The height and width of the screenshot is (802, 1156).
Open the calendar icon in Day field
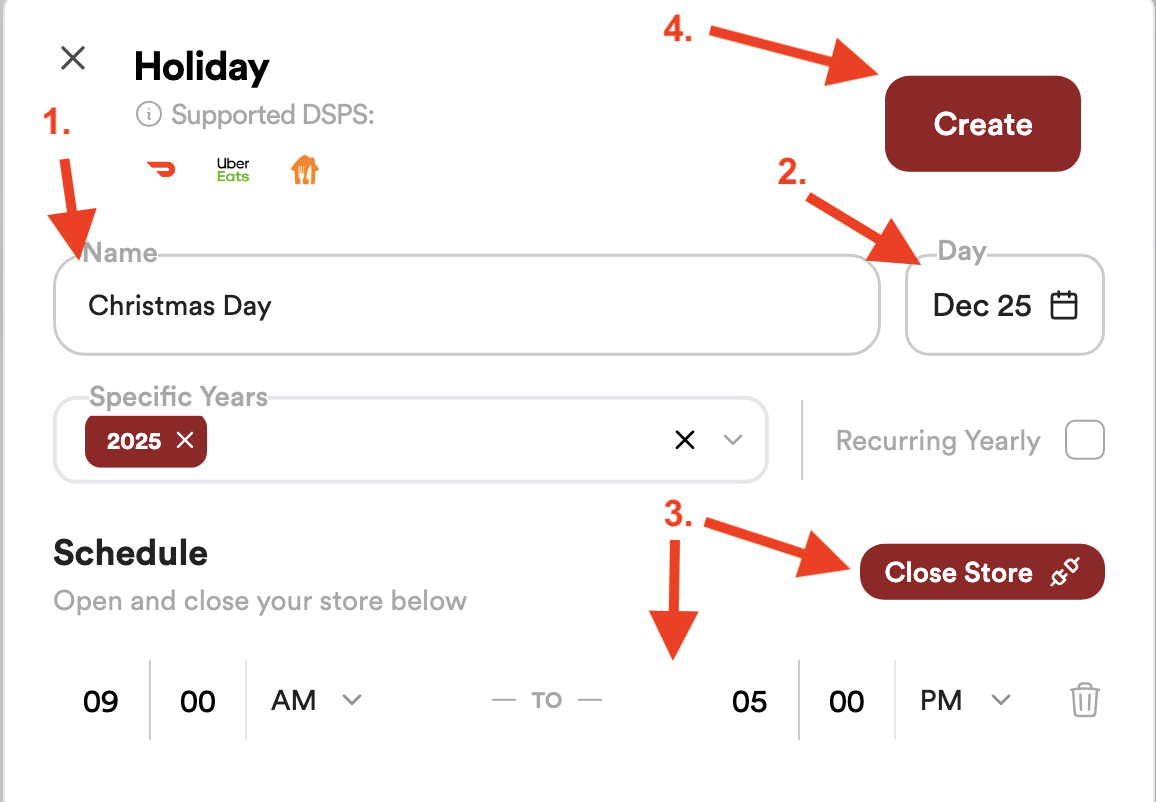(x=1064, y=305)
